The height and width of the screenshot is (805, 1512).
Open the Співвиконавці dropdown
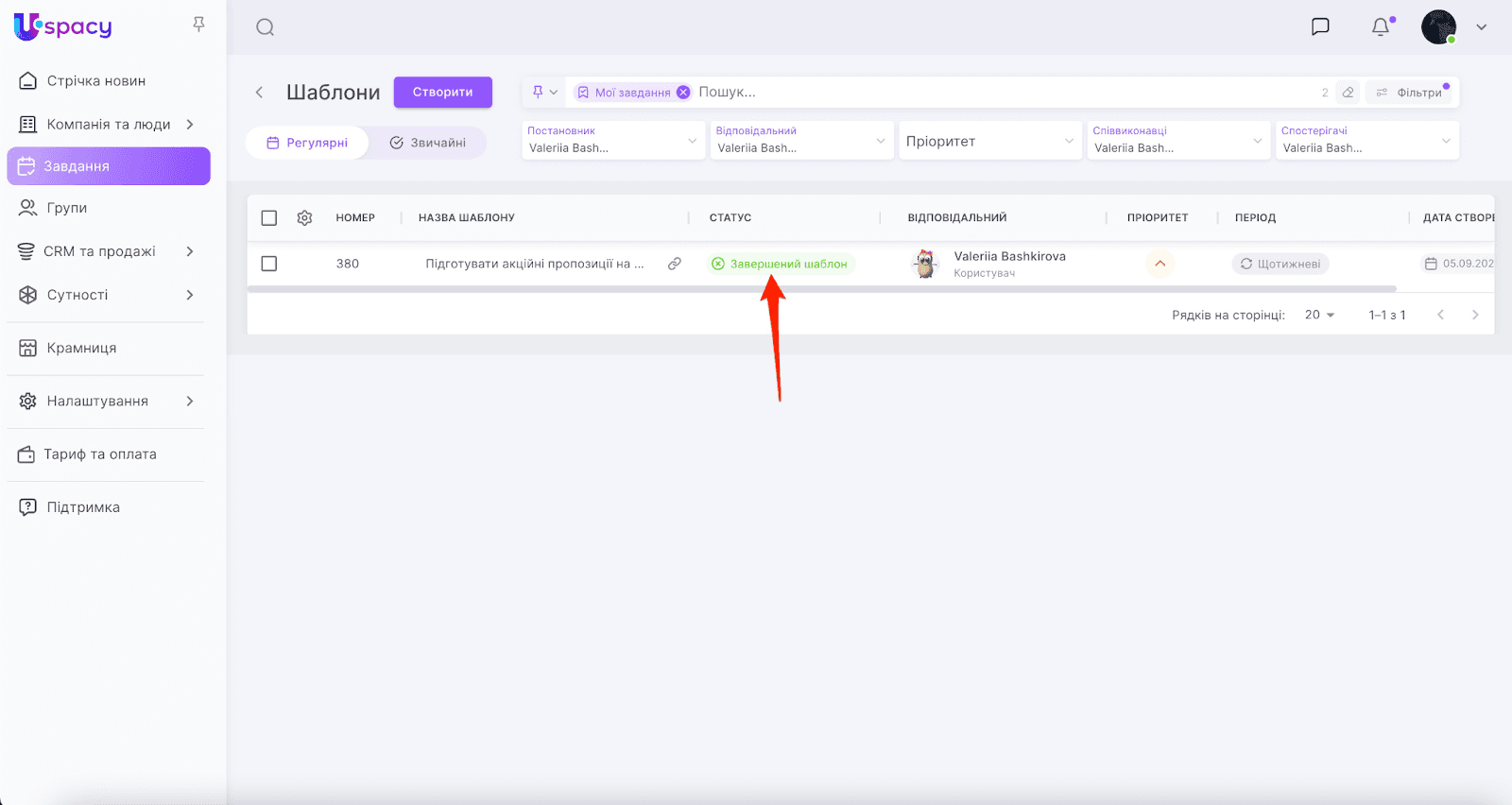[x=1178, y=141]
